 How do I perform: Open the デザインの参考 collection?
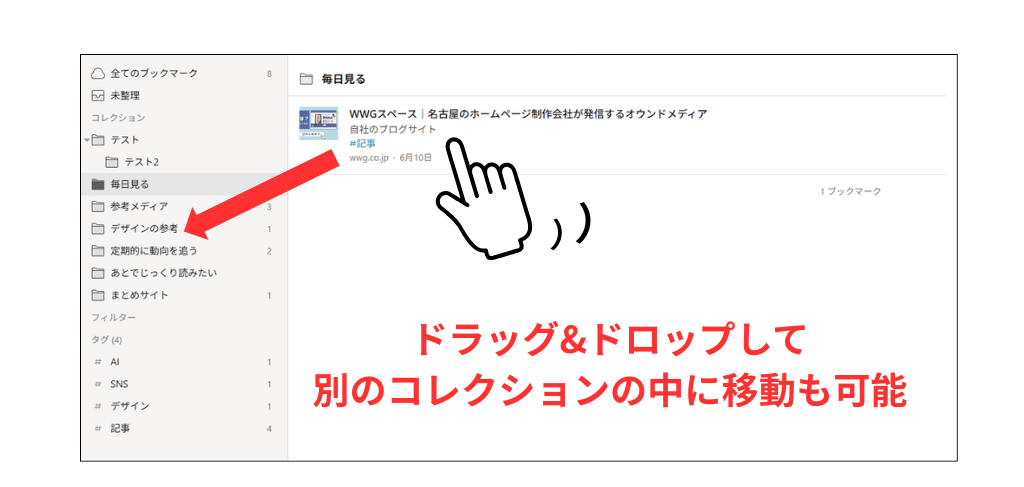pos(144,229)
